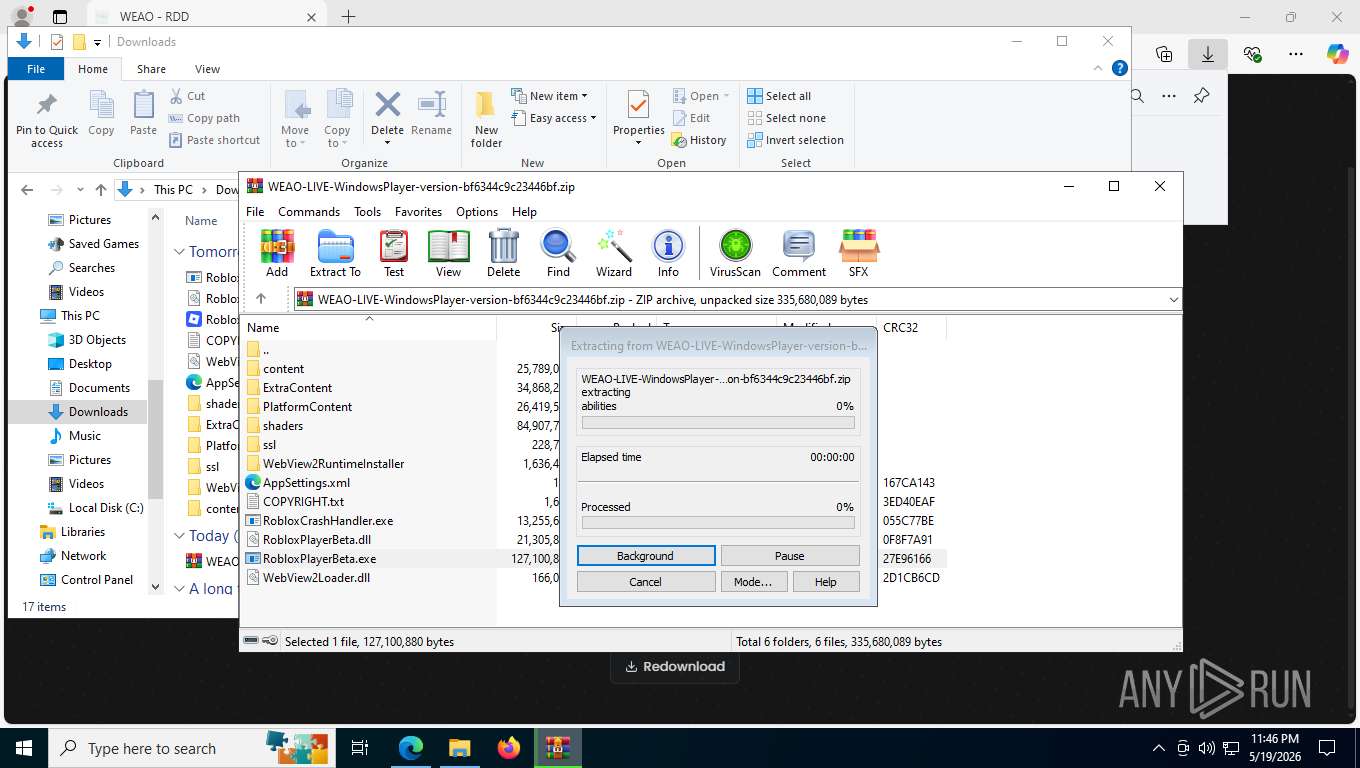The width and height of the screenshot is (1360, 768).
Task: Open the WinRAR File menu
Action: [x=255, y=212]
